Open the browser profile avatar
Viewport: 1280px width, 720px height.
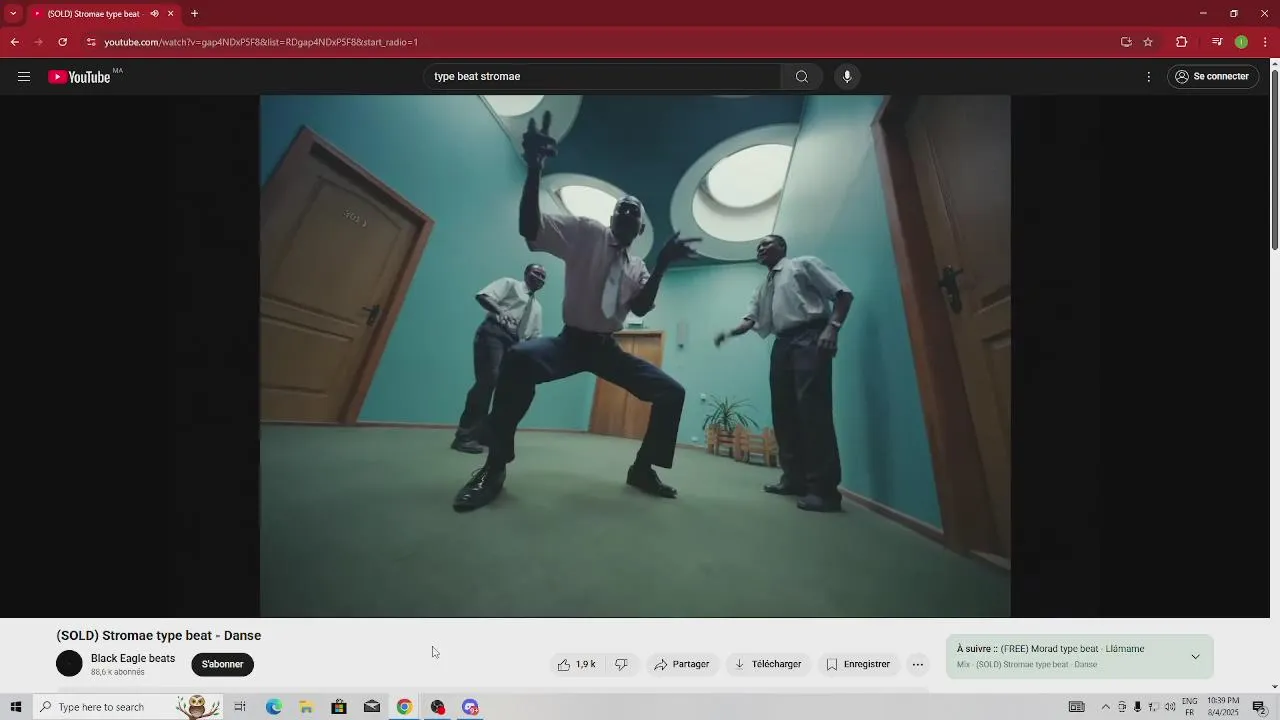point(1241,42)
